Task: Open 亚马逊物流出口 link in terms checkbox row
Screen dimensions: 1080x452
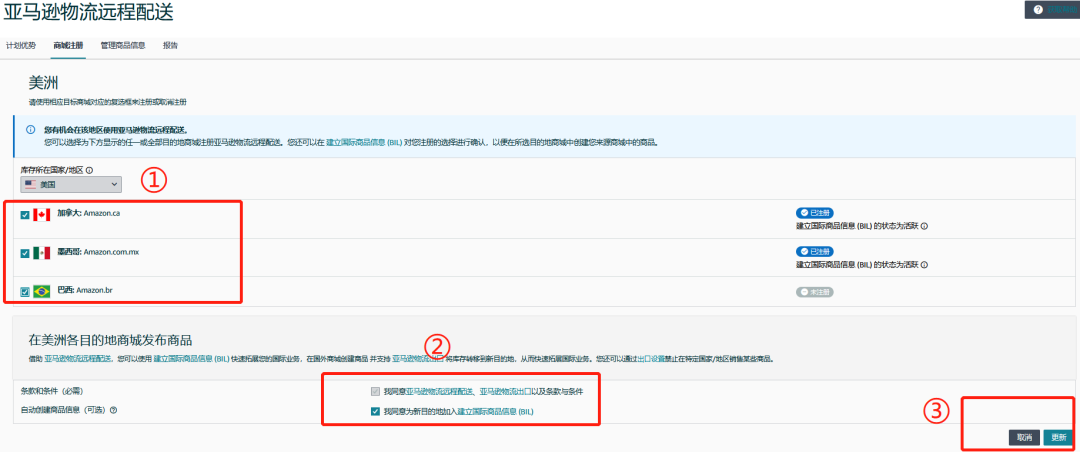Action: (504, 392)
